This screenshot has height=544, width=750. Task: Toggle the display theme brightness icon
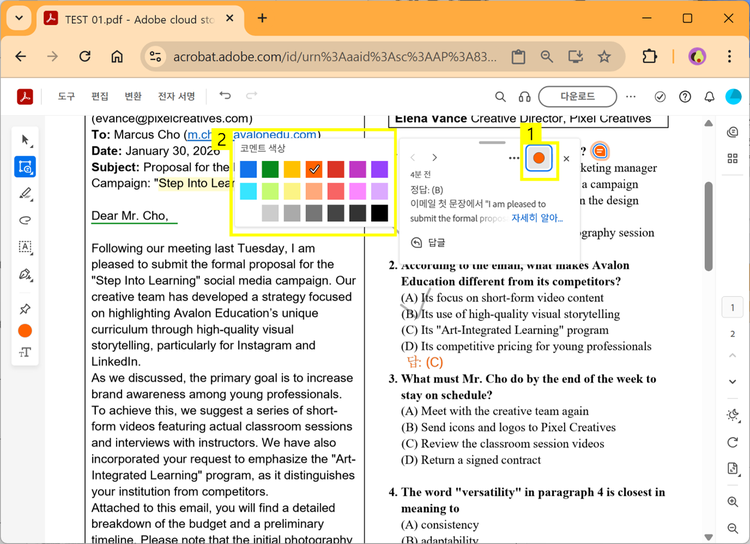(x=732, y=415)
